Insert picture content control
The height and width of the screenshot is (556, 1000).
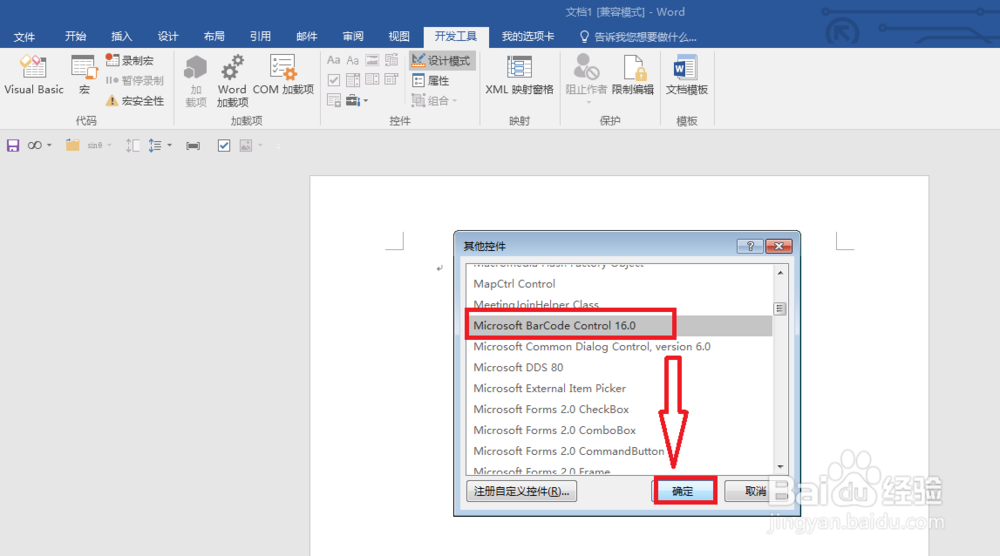click(372, 60)
